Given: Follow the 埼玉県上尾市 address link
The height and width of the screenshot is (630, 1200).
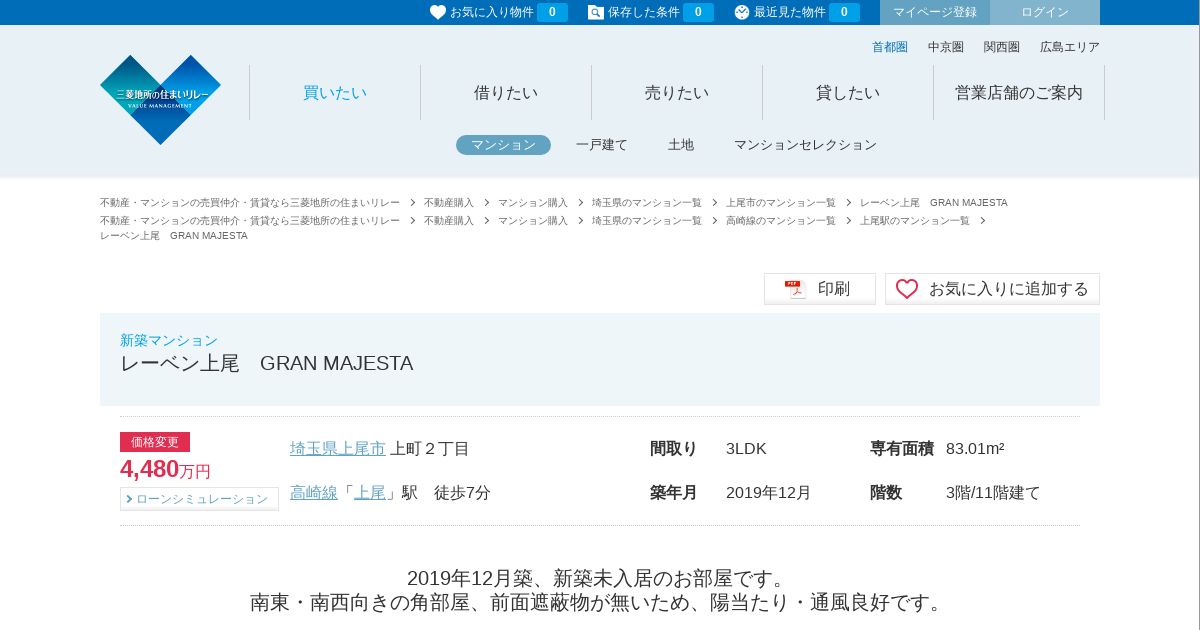Looking at the screenshot, I should [x=338, y=449].
